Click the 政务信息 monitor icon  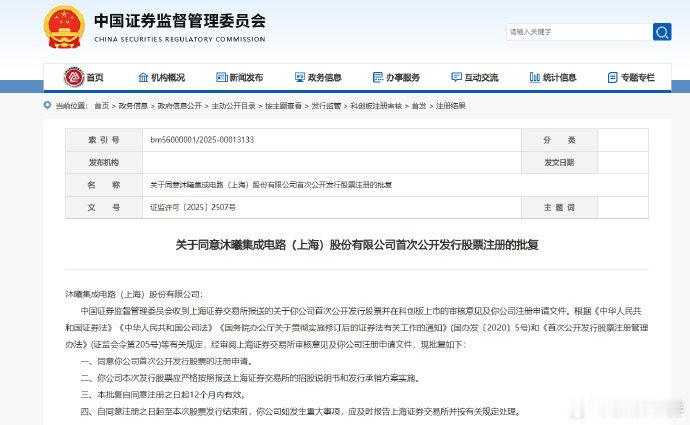[x=300, y=77]
